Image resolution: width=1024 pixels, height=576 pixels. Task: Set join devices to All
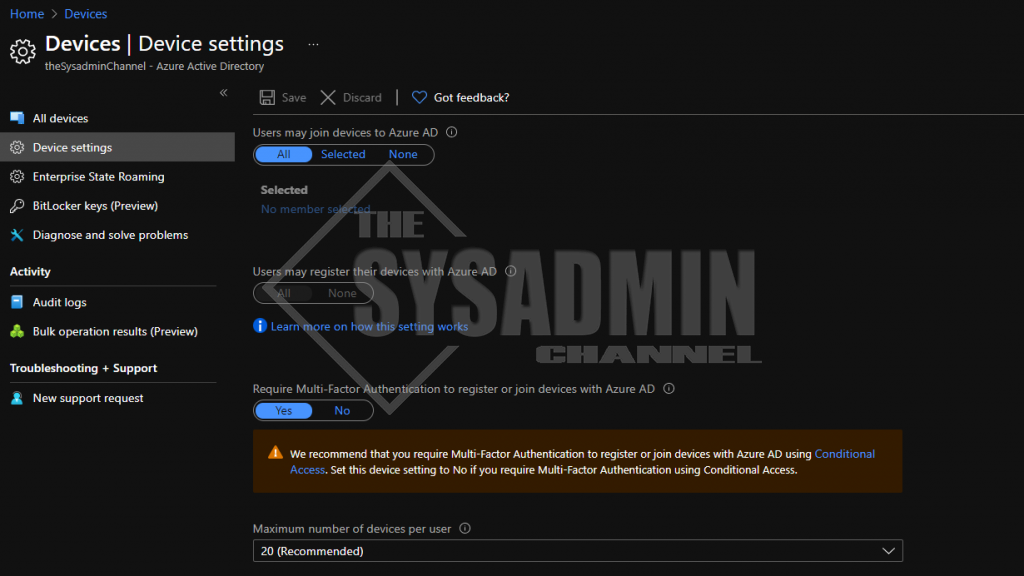coord(283,155)
